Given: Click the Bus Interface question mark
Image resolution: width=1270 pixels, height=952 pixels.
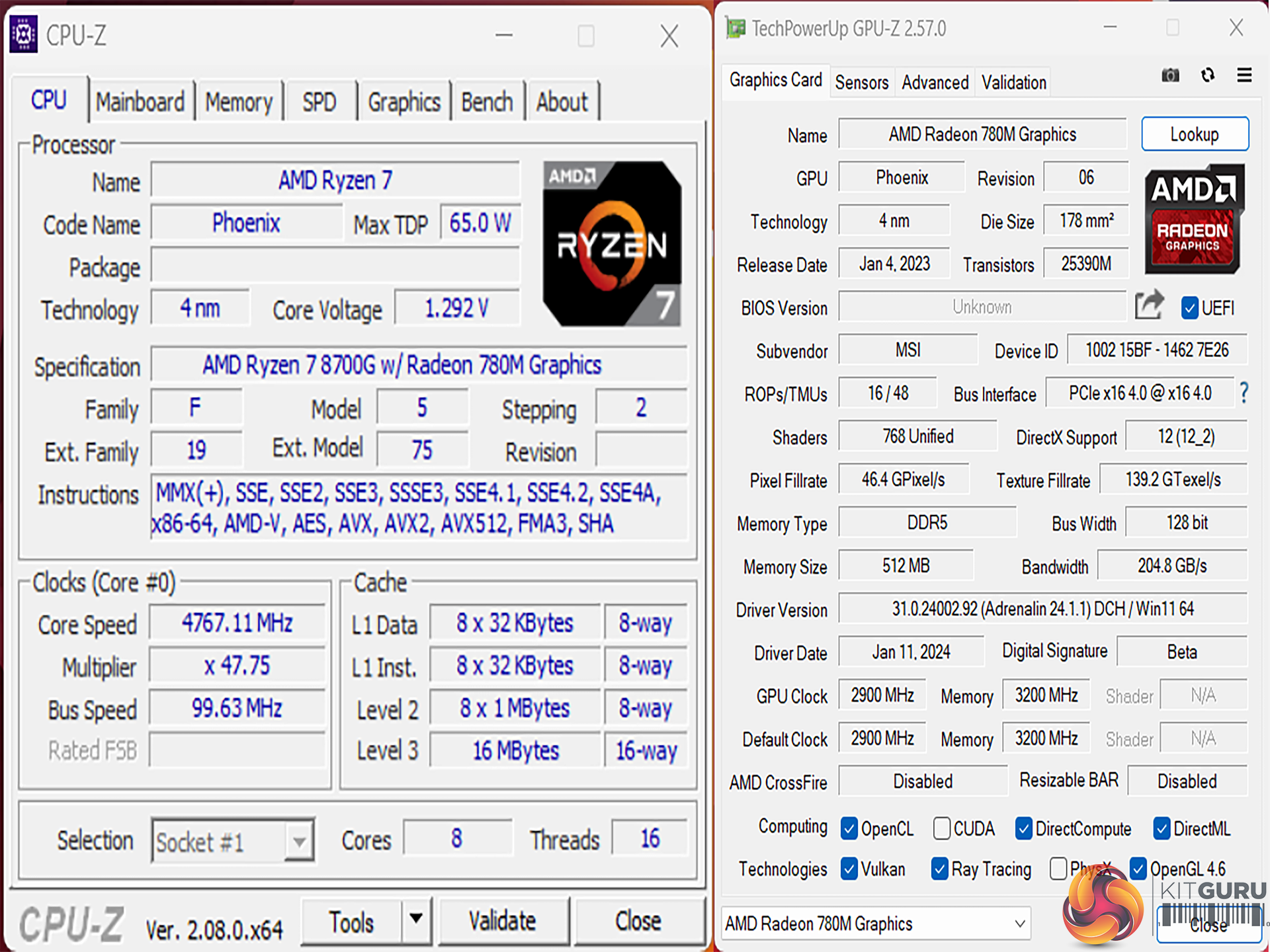Looking at the screenshot, I should pyautogui.click(x=1244, y=393).
